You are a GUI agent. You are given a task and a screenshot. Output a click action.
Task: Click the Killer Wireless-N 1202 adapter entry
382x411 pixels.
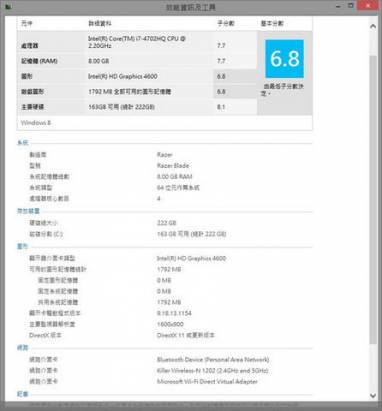[x=213, y=370]
